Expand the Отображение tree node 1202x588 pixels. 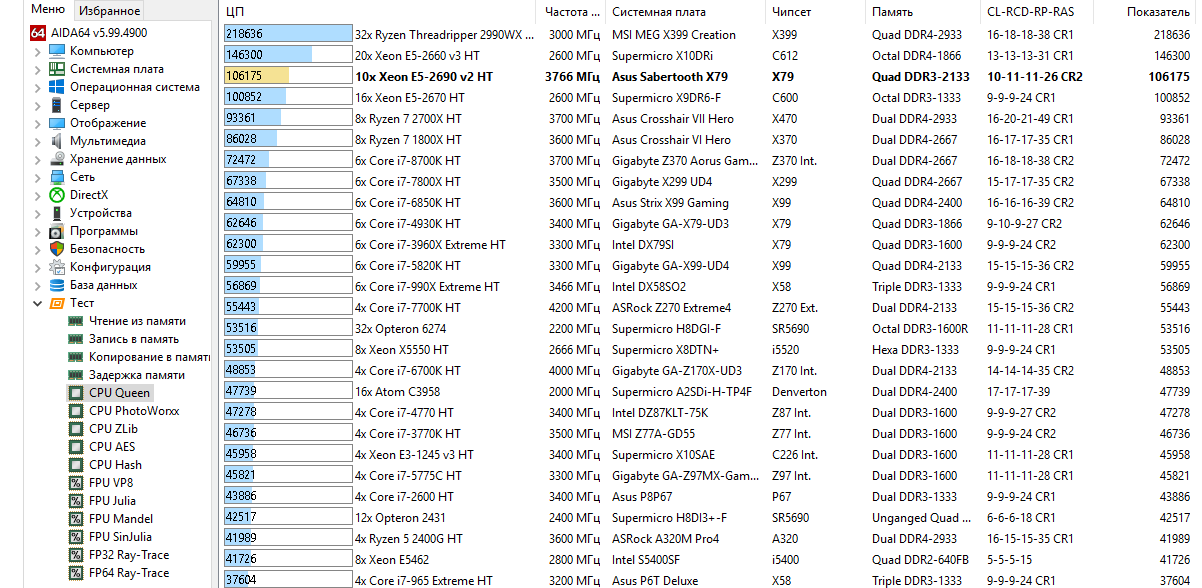(x=38, y=123)
